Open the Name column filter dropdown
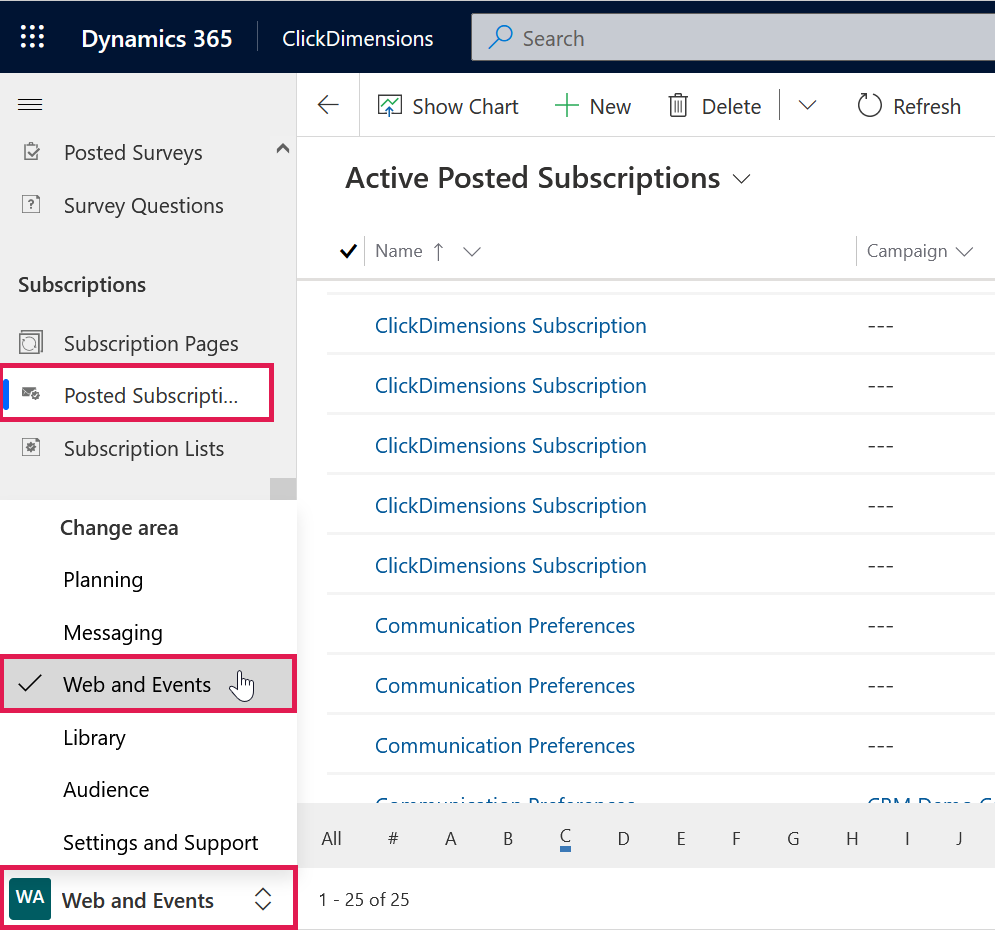 click(x=471, y=252)
